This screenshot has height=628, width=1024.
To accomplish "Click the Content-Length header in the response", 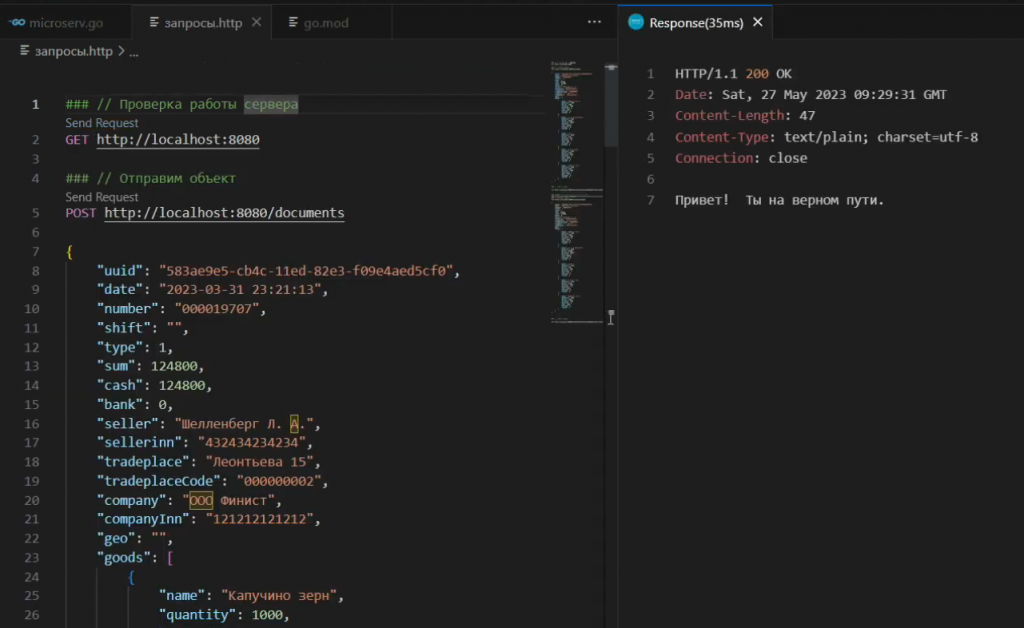I will coord(744,116).
